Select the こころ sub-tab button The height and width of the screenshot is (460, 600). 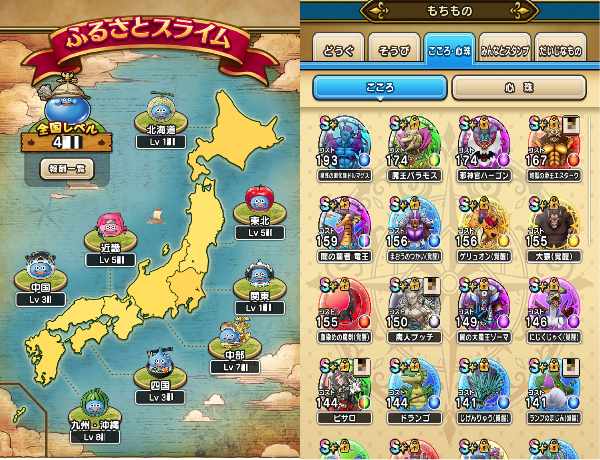(x=380, y=88)
